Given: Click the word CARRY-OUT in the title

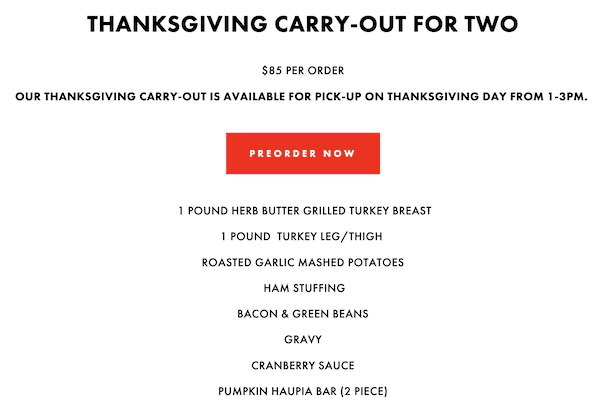Looking at the screenshot, I should click(x=341, y=24).
